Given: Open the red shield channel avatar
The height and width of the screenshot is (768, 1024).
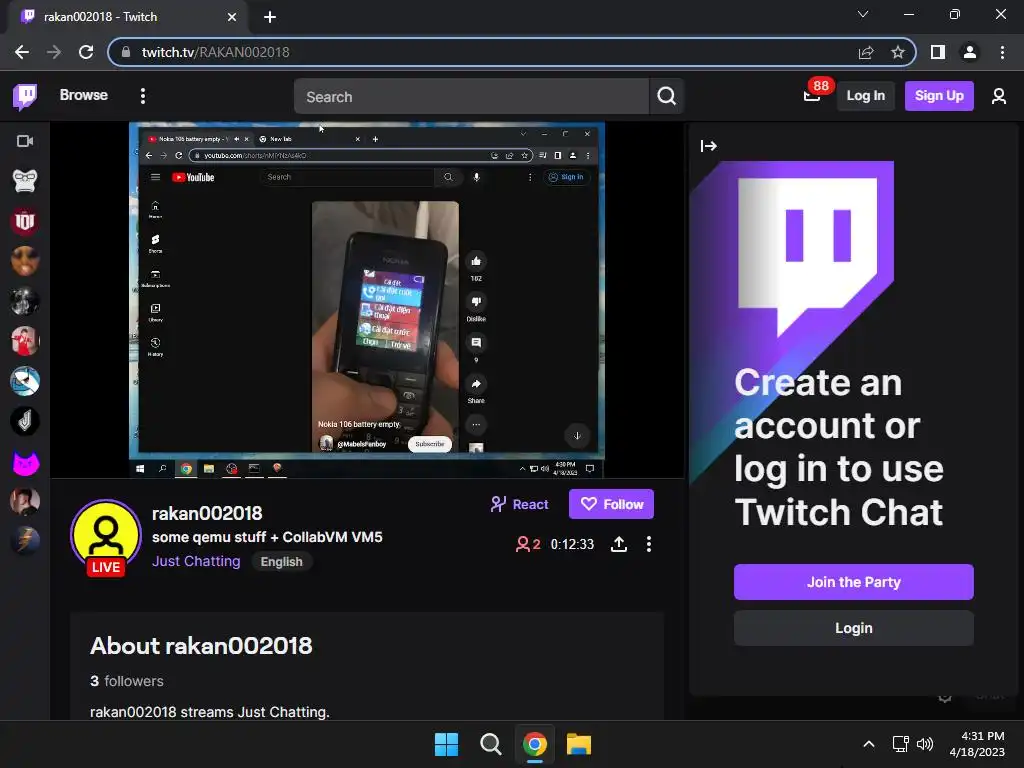Looking at the screenshot, I should click(x=25, y=221).
